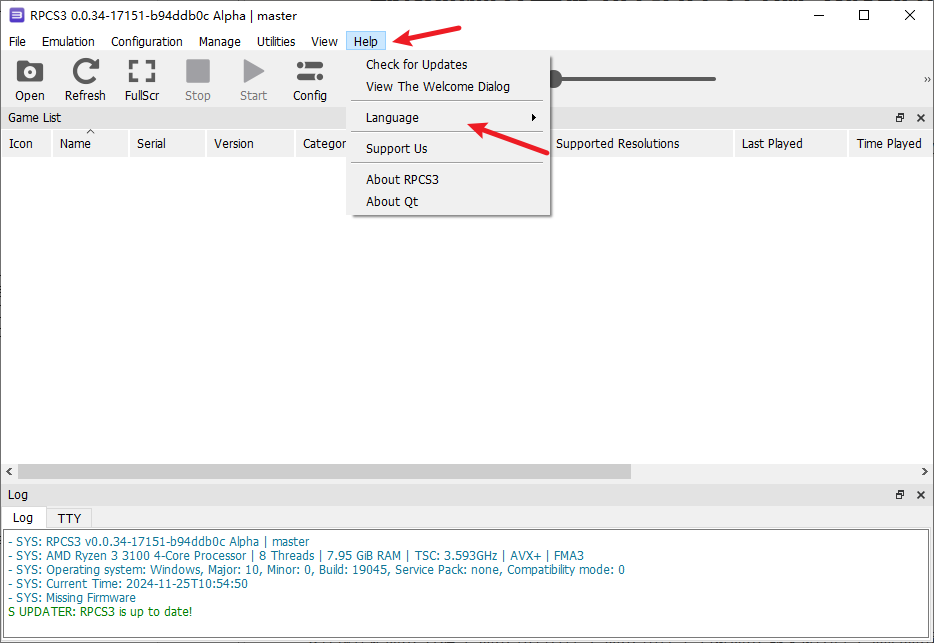Viewport: 934px width, 643px height.
Task: Click the Refresh game list icon
Action: point(85,80)
